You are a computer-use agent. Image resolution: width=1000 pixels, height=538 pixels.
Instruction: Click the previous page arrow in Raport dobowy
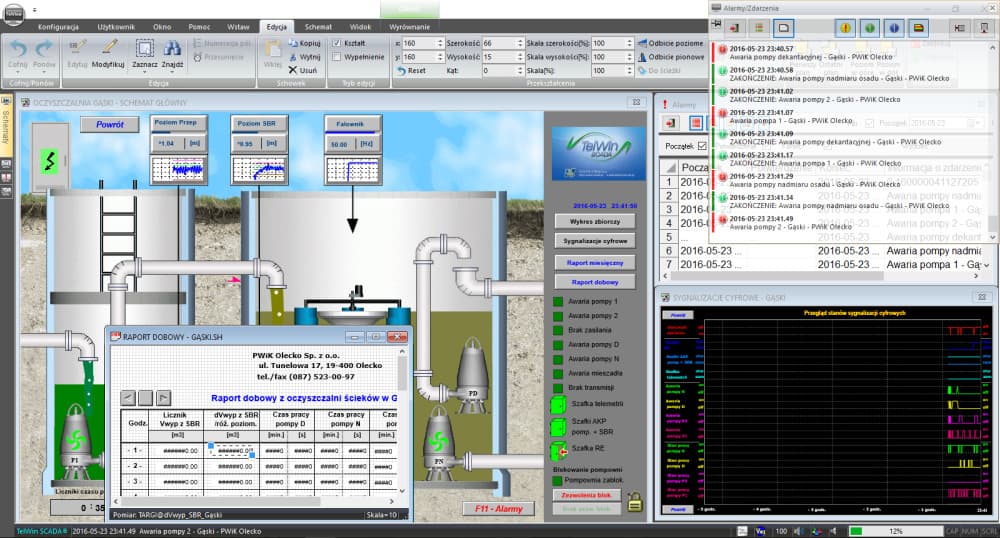pos(128,398)
